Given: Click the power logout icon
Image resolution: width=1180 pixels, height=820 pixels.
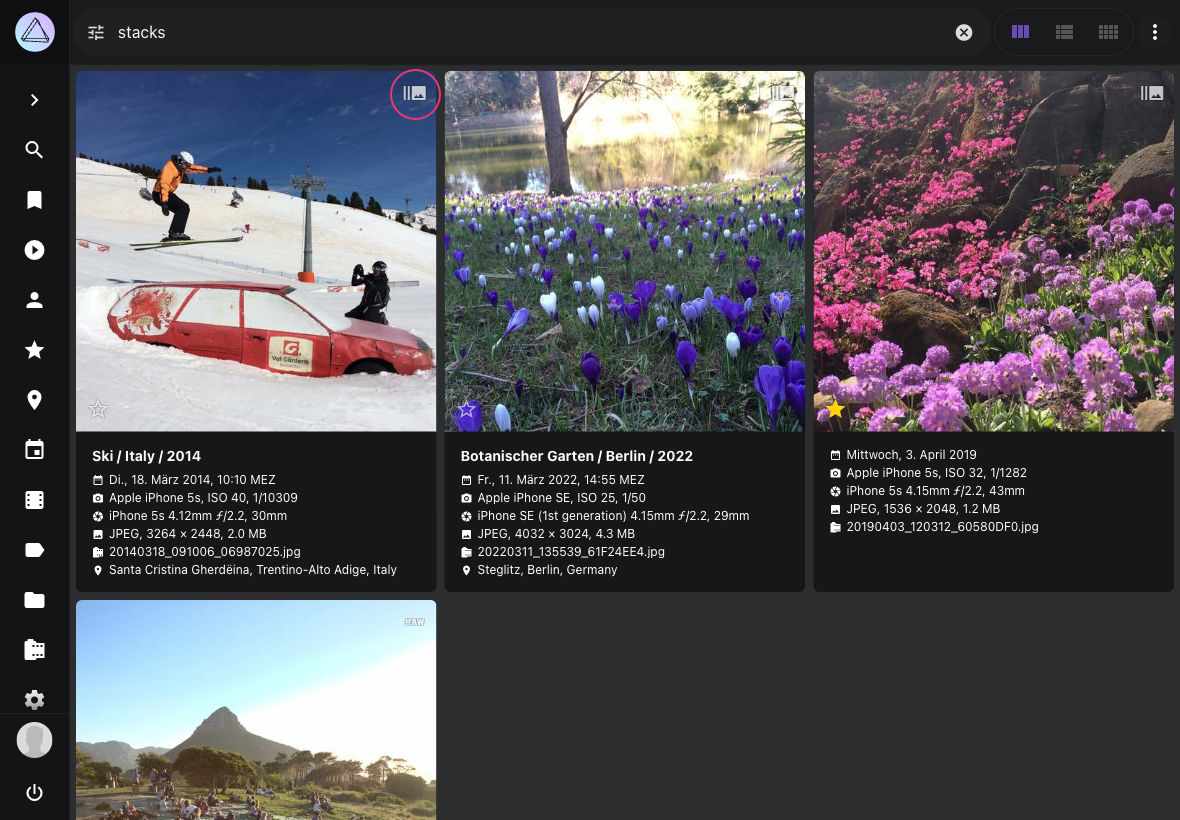Looking at the screenshot, I should click(x=35, y=792).
